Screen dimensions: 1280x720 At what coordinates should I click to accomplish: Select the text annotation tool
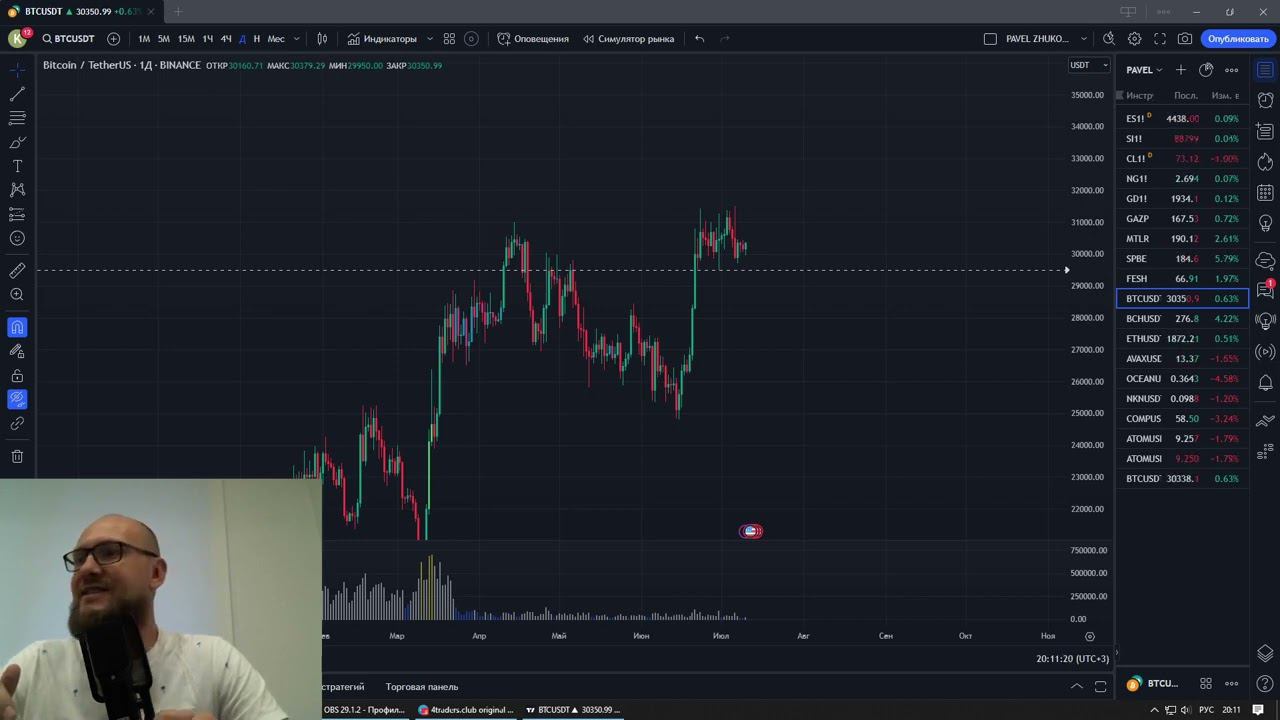pos(17,166)
